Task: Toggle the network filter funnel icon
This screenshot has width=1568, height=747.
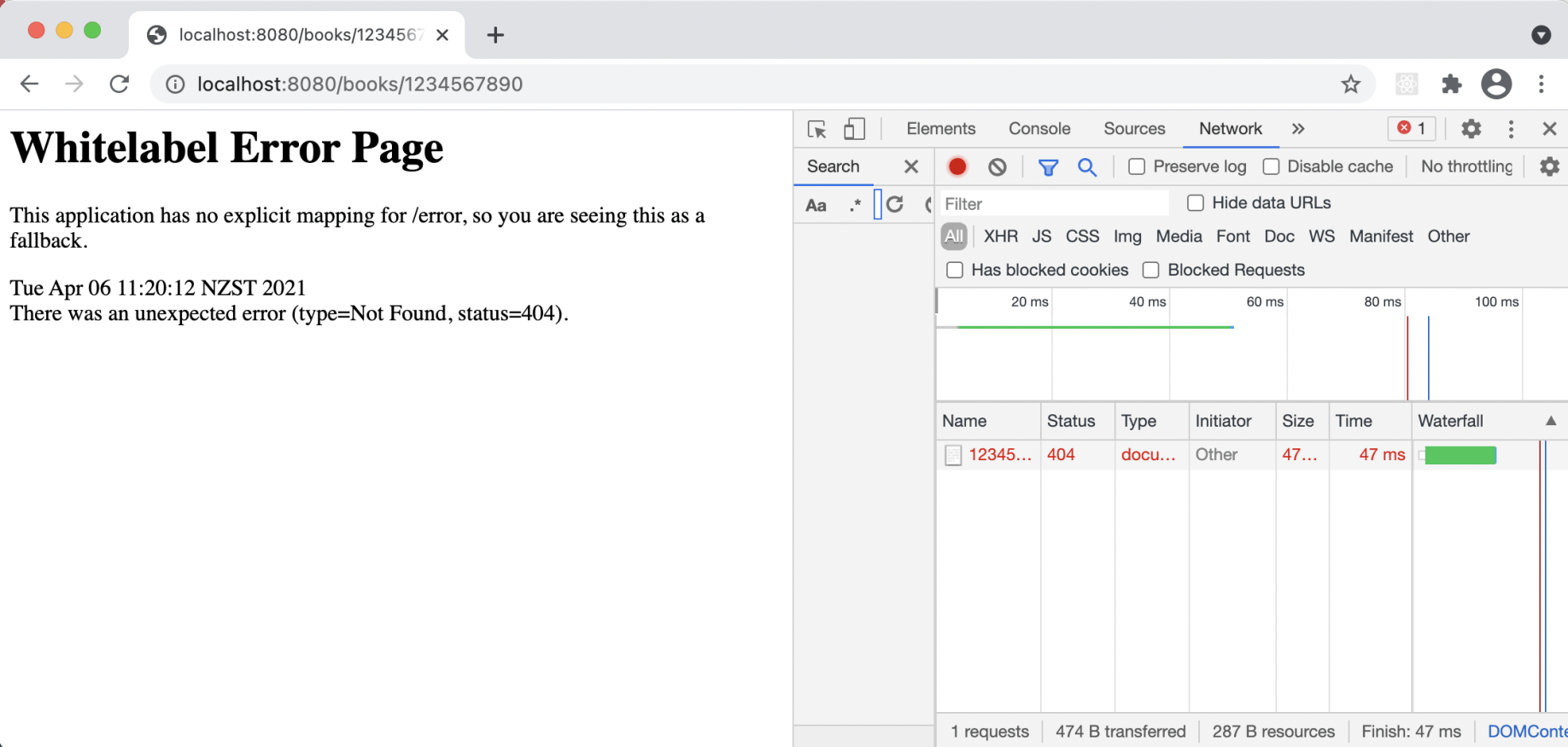Action: 1048,167
